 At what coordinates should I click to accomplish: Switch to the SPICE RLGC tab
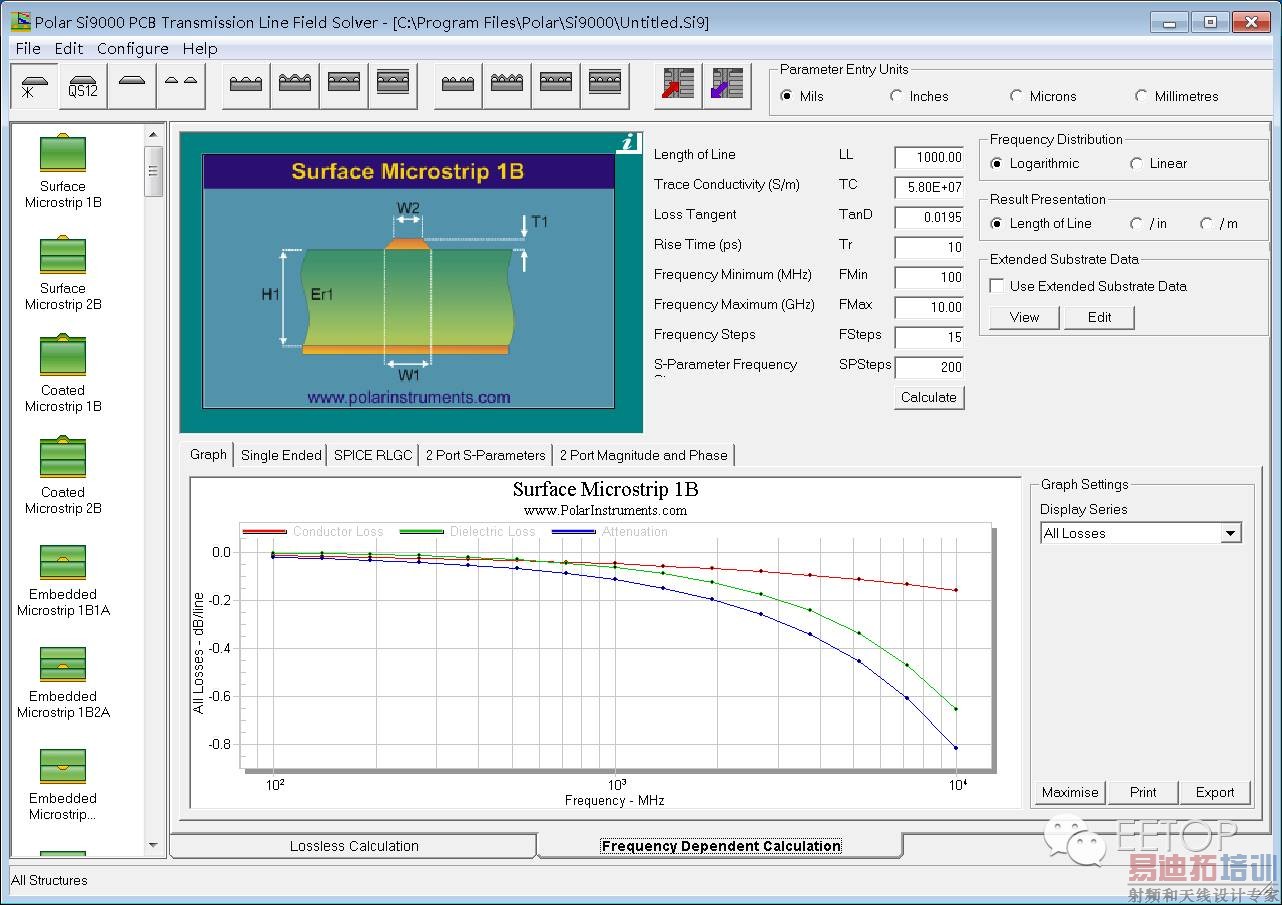373,455
